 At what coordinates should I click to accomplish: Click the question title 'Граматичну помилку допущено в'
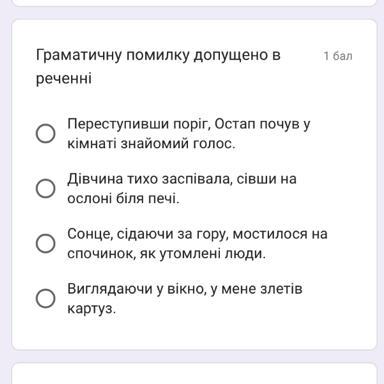point(158,55)
